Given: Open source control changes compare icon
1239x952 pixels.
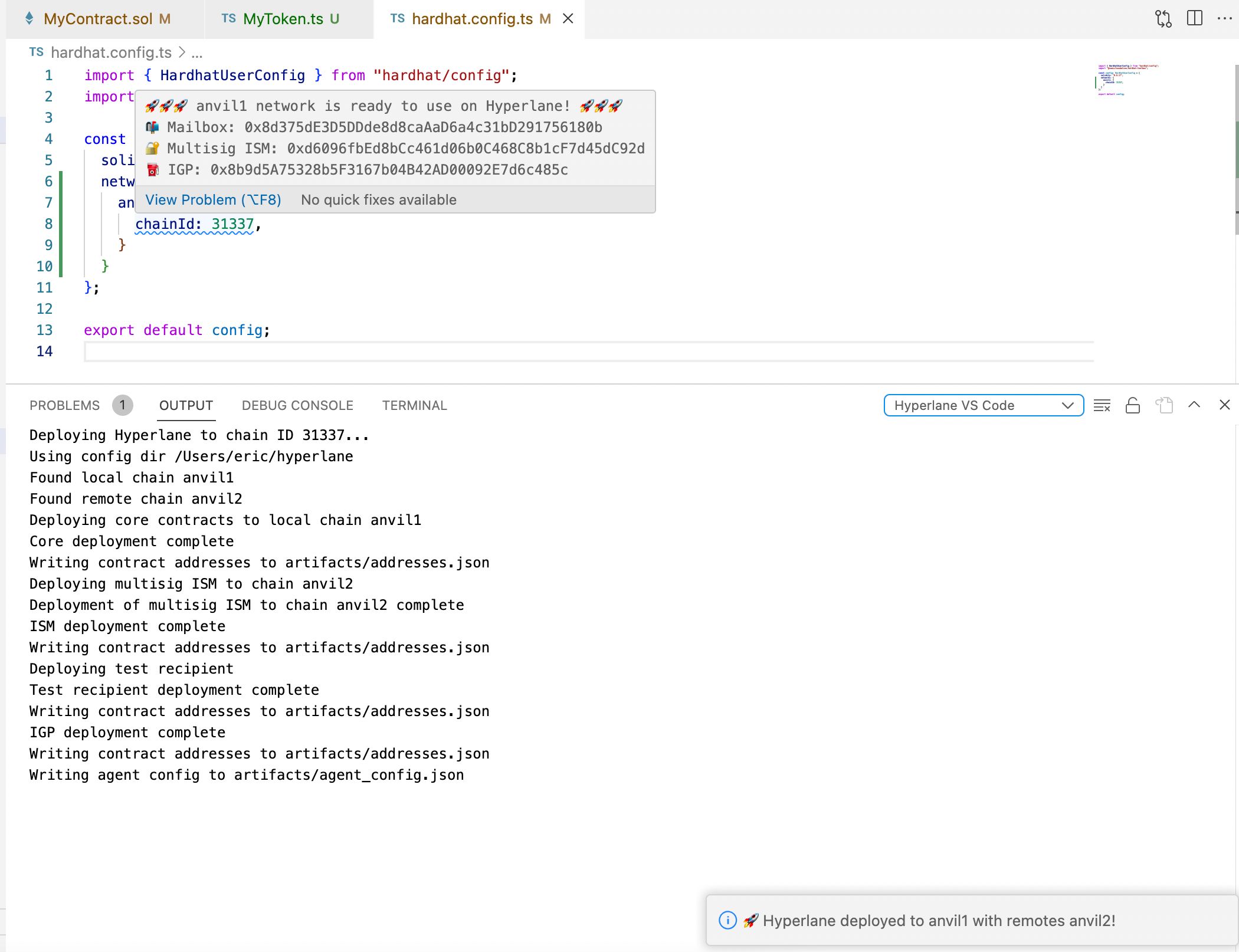Looking at the screenshot, I should (1163, 19).
